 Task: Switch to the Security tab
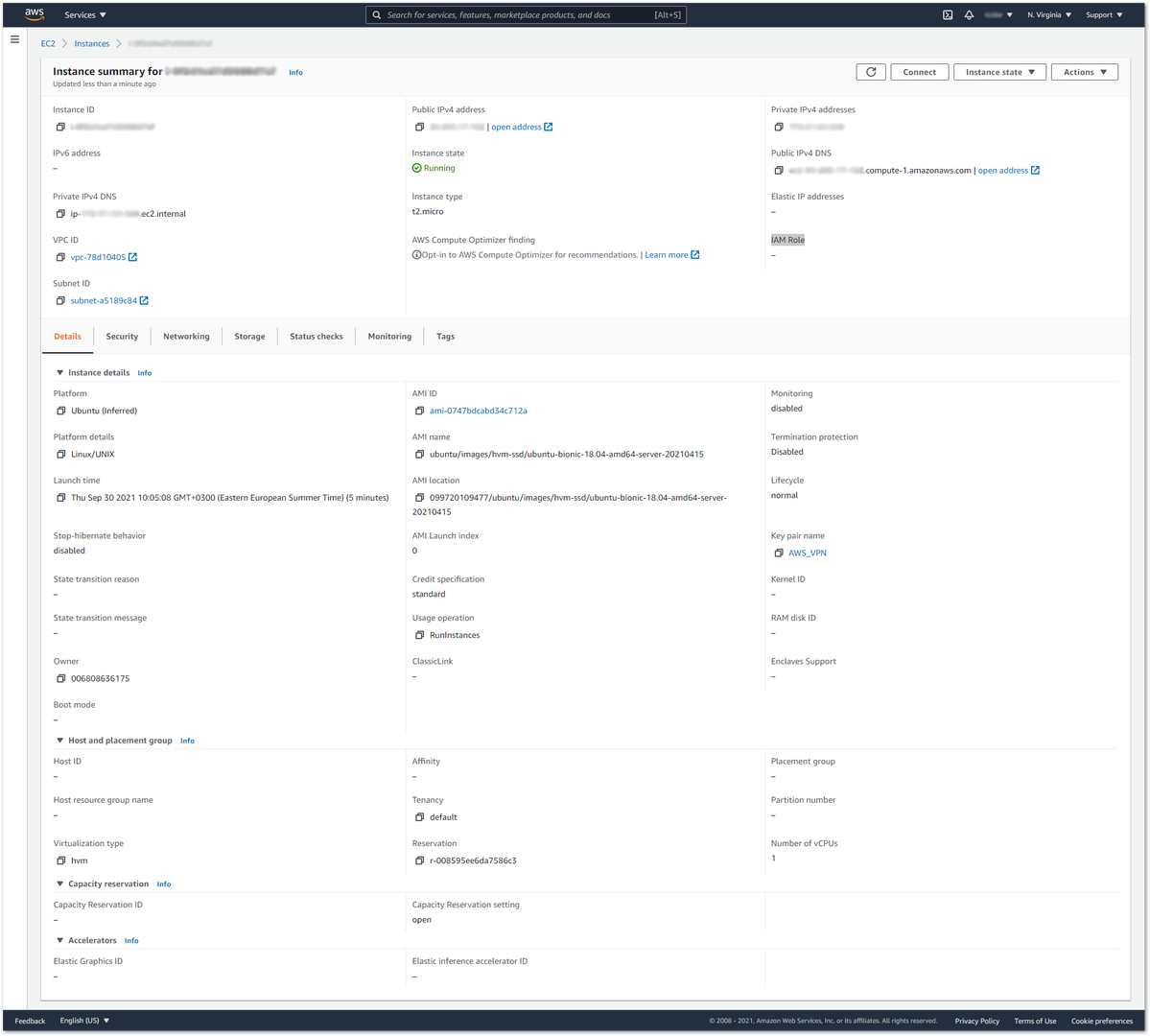coord(122,337)
